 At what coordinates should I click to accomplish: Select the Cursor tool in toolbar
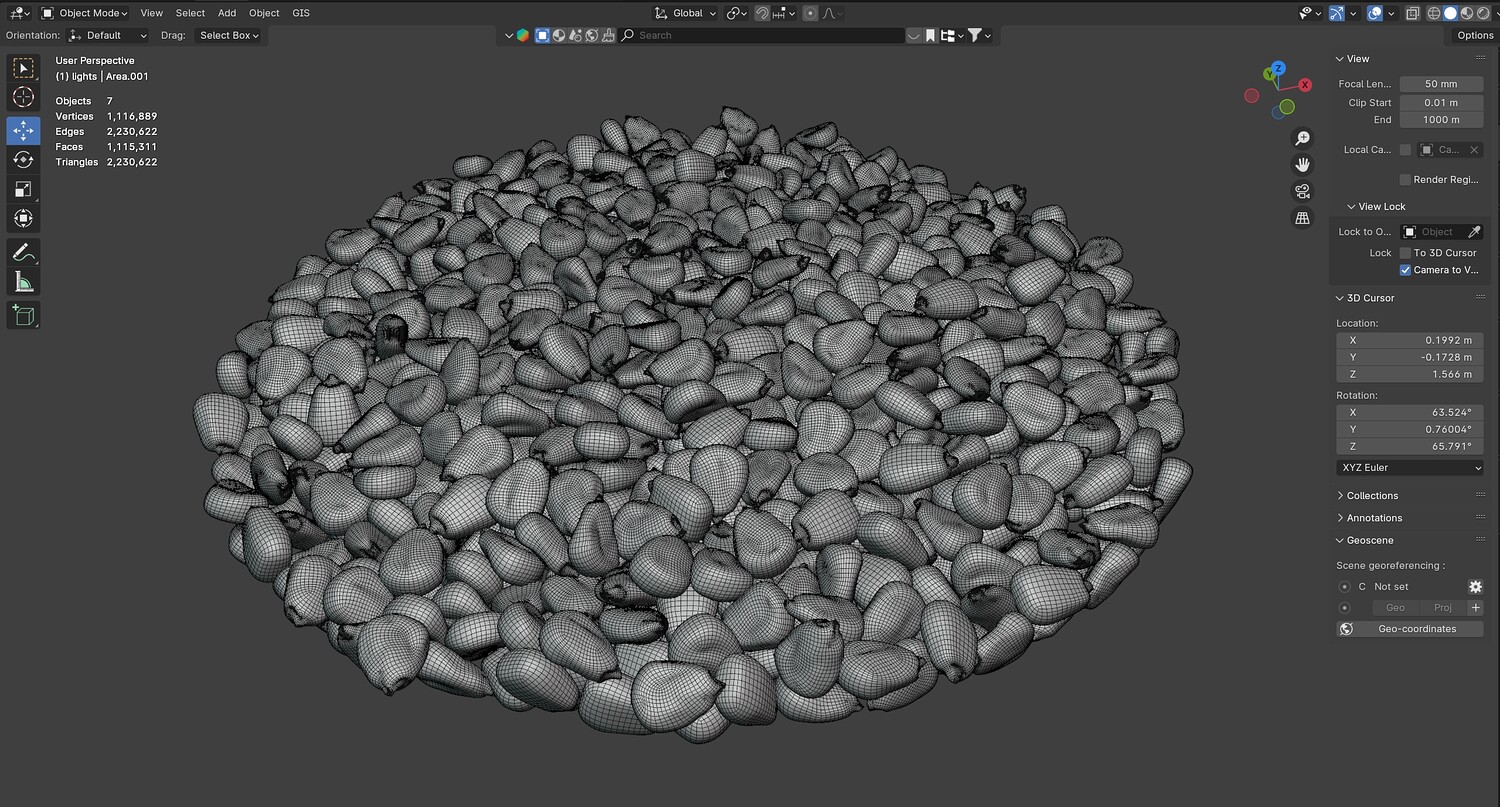[23, 98]
